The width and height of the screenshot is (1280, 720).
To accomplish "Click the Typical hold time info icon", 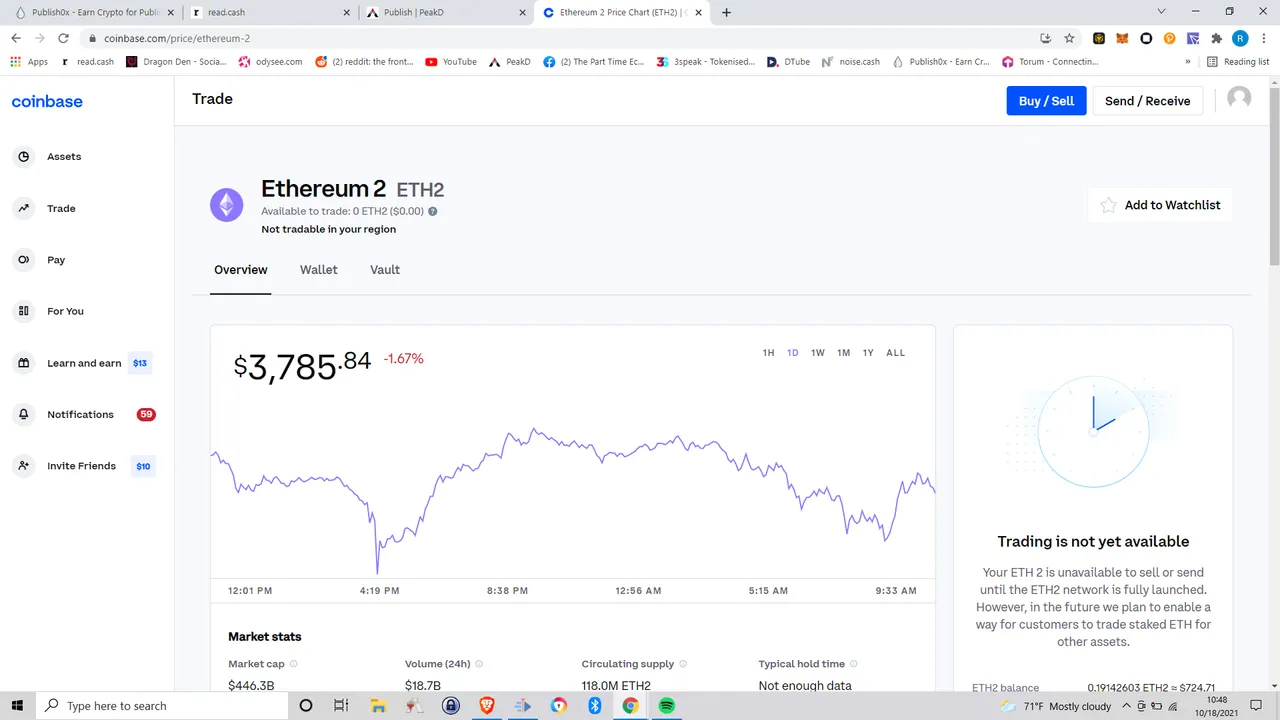I will [x=854, y=664].
